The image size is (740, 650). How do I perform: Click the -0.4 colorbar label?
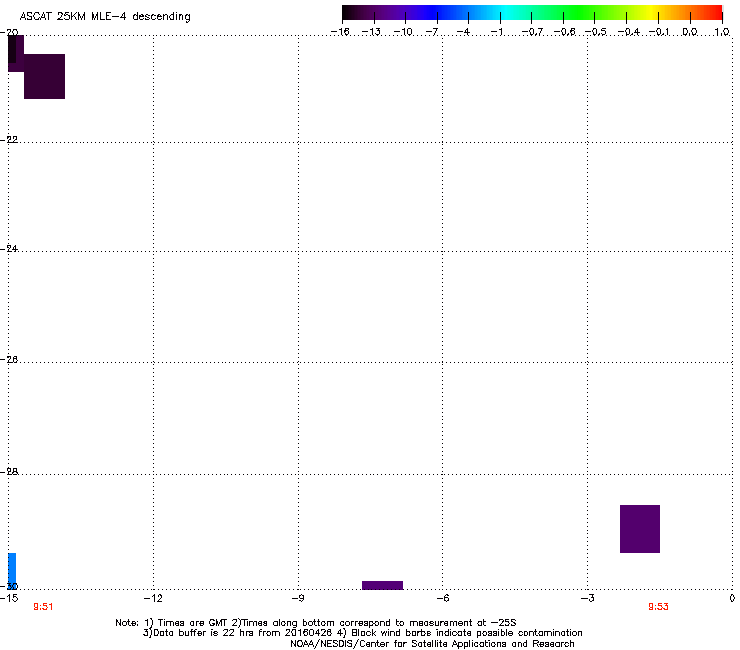629,32
